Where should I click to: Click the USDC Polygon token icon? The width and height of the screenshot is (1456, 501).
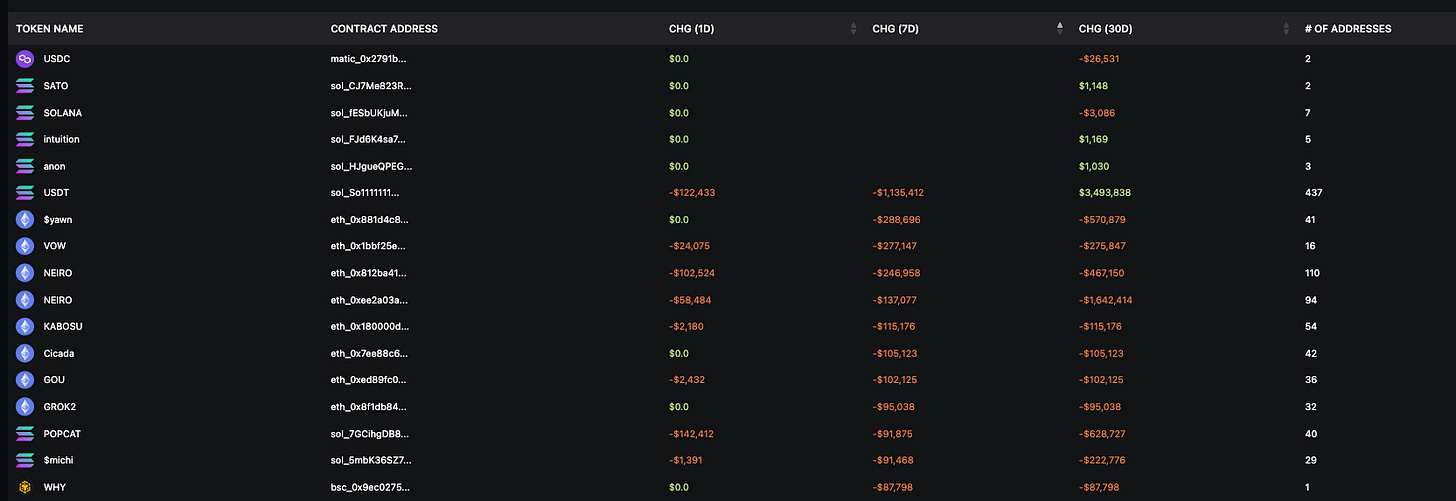(x=25, y=59)
